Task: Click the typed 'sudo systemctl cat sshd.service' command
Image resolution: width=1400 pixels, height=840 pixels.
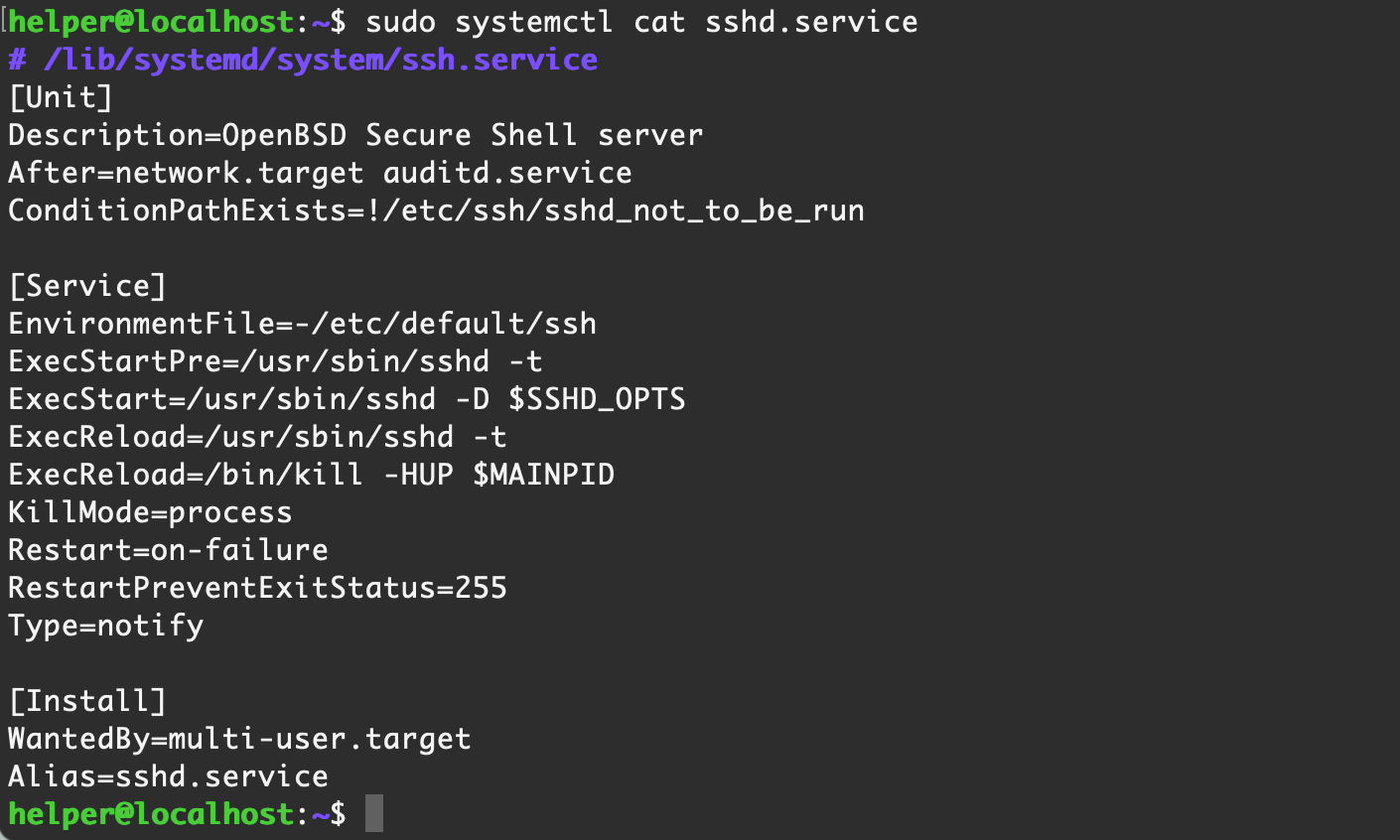Action: click(x=641, y=22)
